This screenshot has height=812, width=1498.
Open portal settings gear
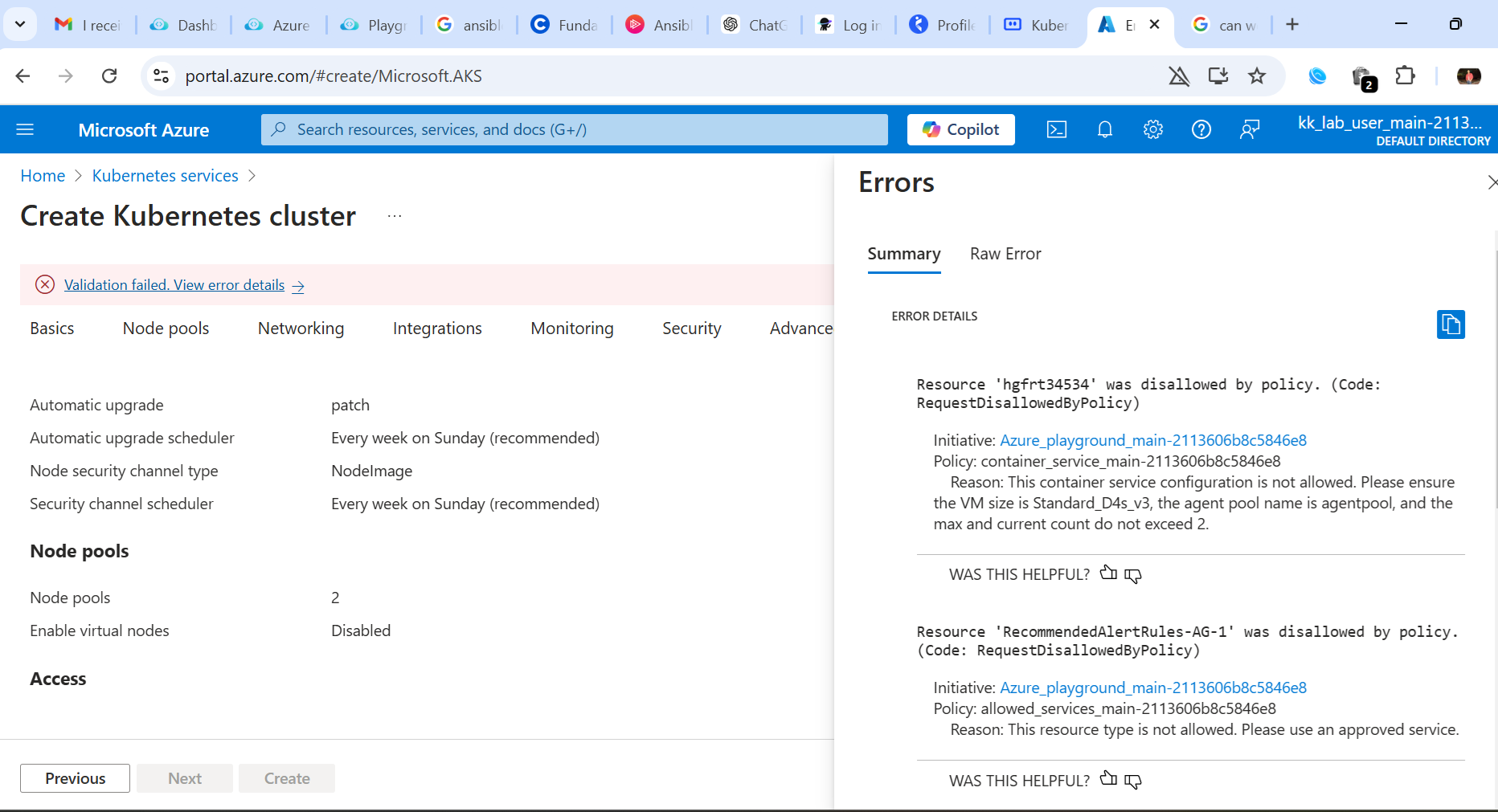[x=1153, y=129]
